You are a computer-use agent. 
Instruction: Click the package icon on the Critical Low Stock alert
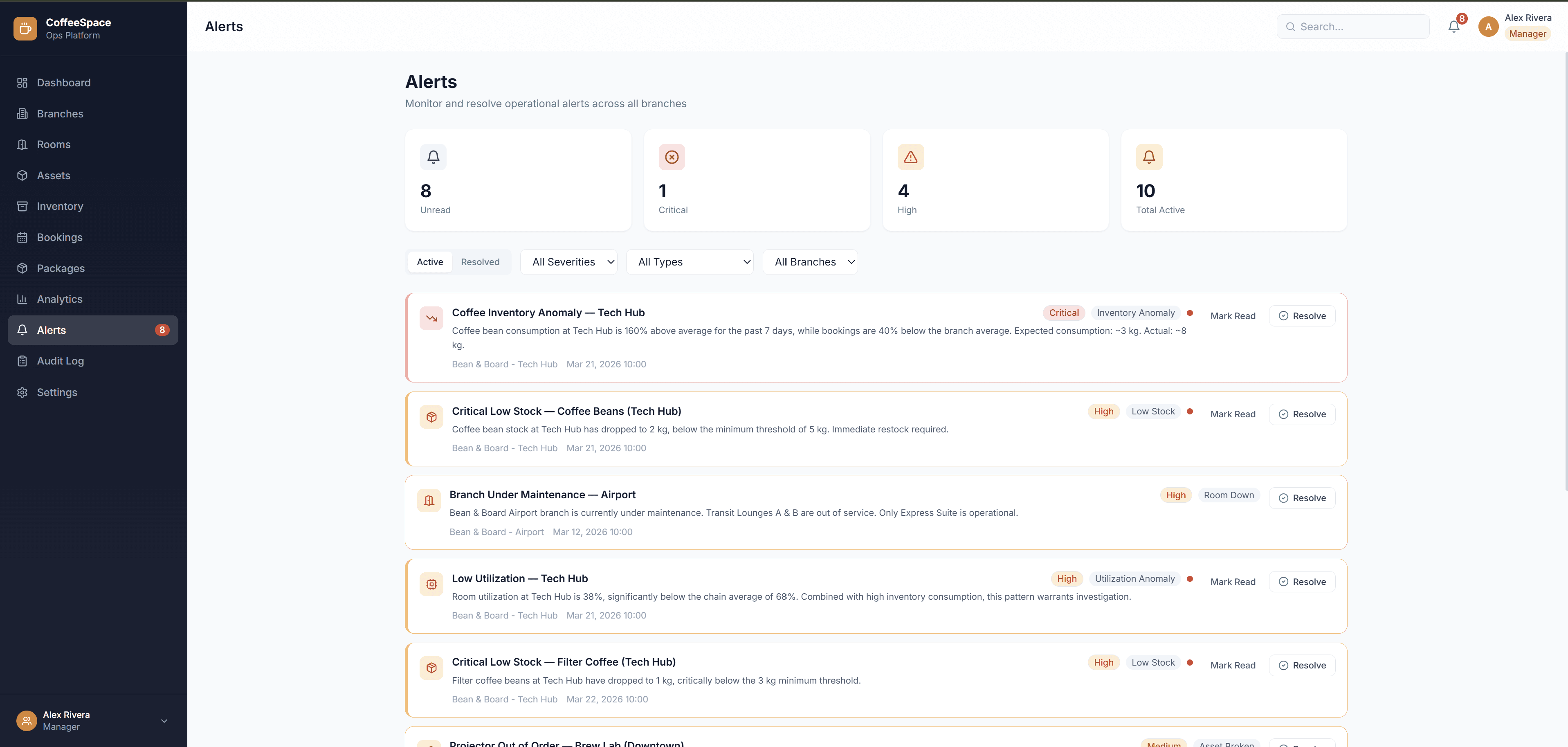tap(431, 416)
